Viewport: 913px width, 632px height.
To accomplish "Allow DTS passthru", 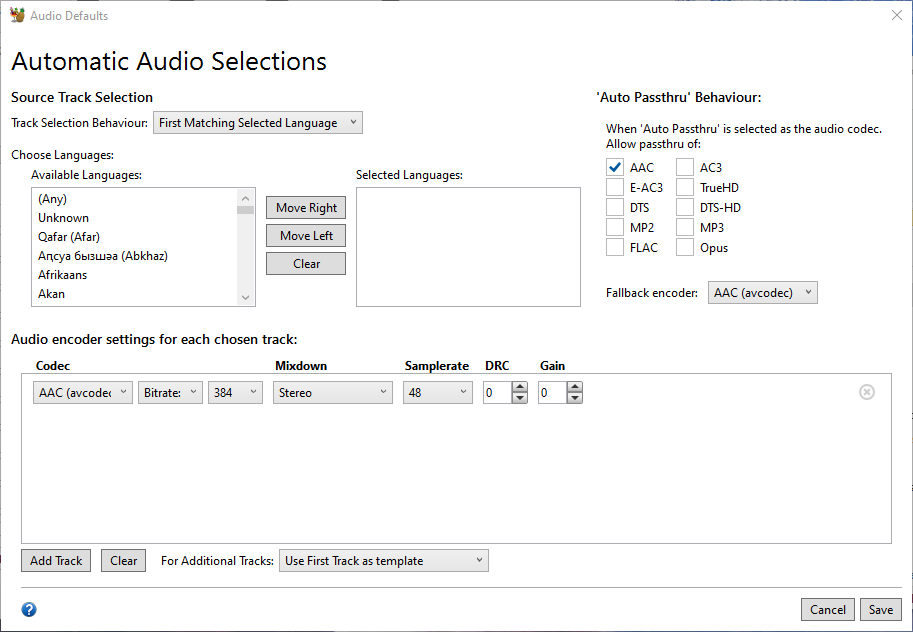I will point(615,207).
